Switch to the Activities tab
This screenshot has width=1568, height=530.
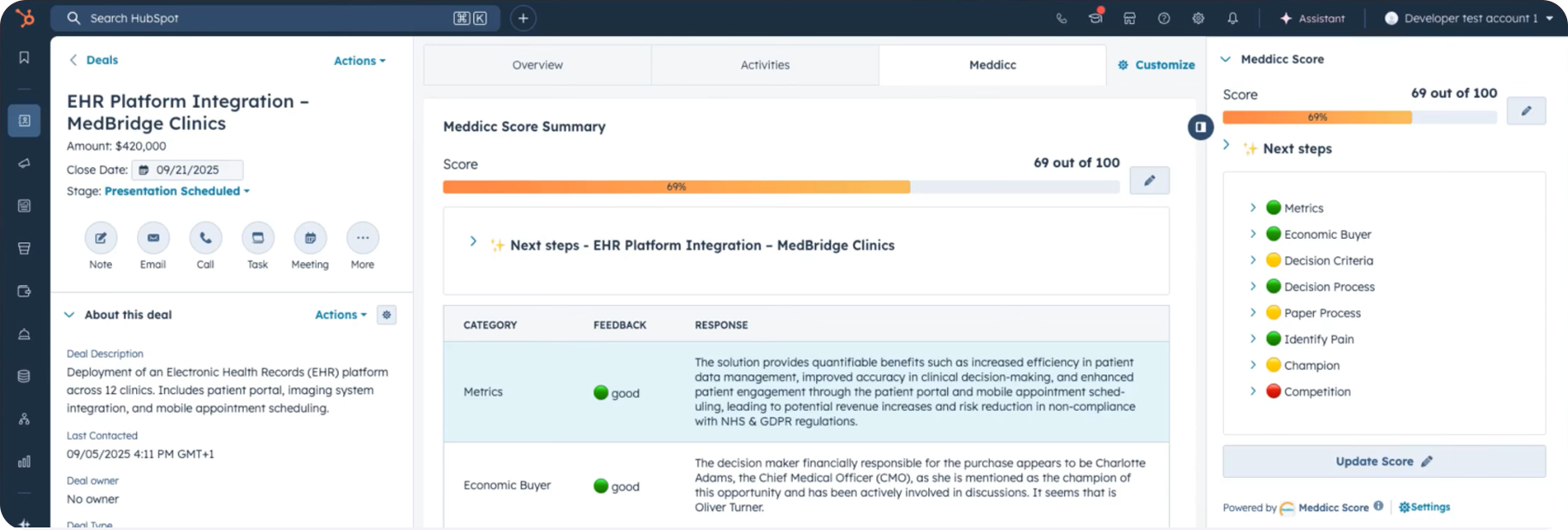pos(765,65)
